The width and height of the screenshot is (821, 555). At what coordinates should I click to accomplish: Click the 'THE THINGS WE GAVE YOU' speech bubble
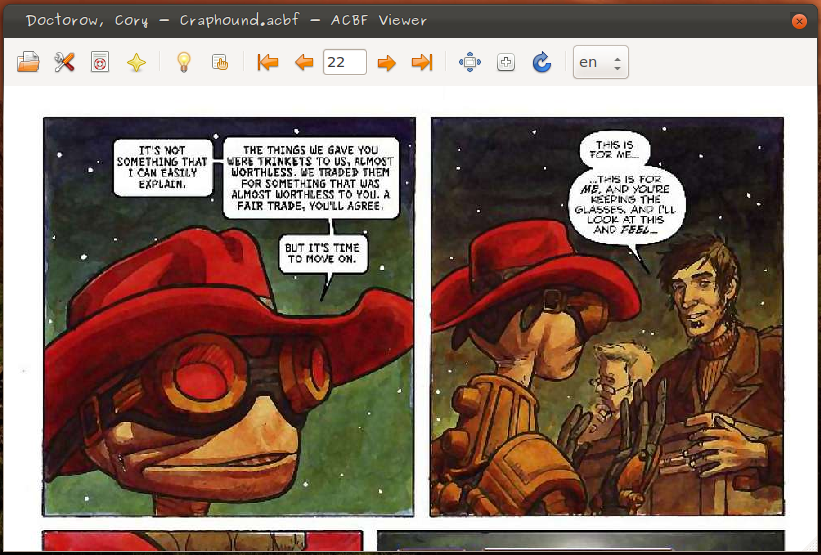tap(311, 178)
